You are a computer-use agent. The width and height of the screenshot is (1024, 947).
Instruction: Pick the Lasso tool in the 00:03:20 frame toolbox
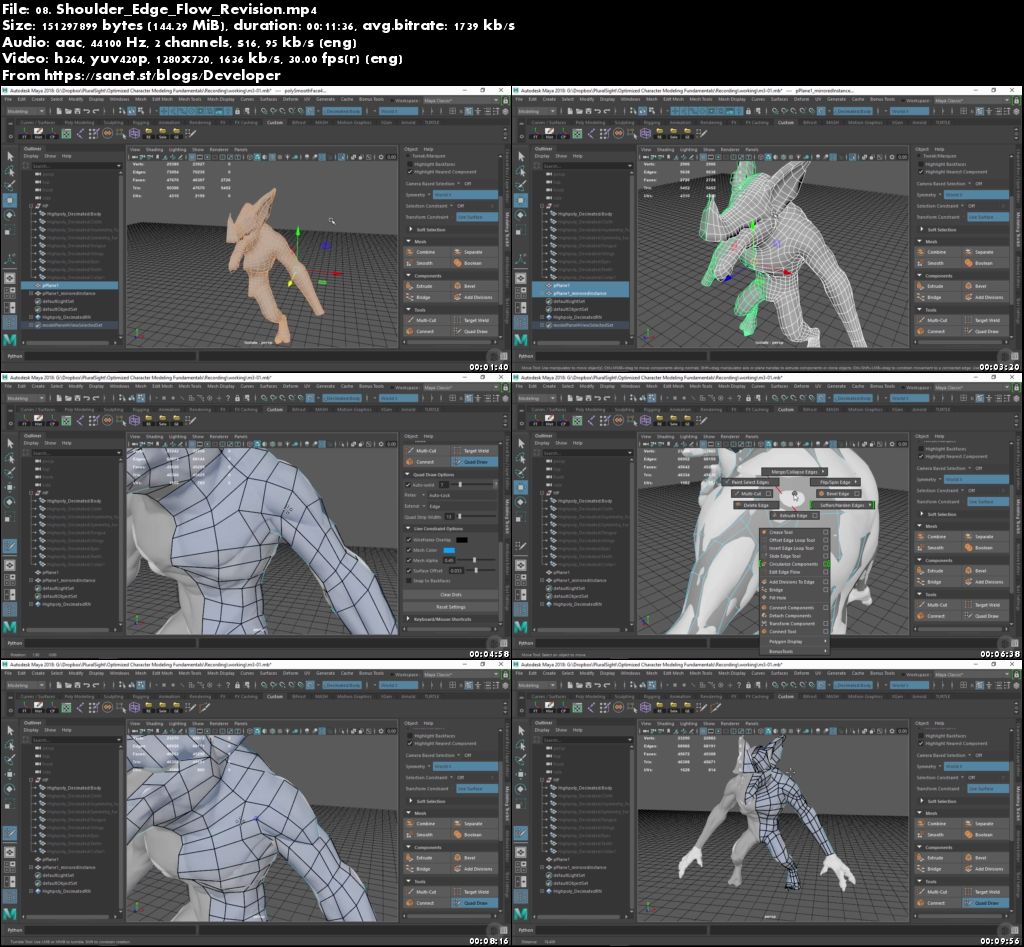tap(521, 171)
